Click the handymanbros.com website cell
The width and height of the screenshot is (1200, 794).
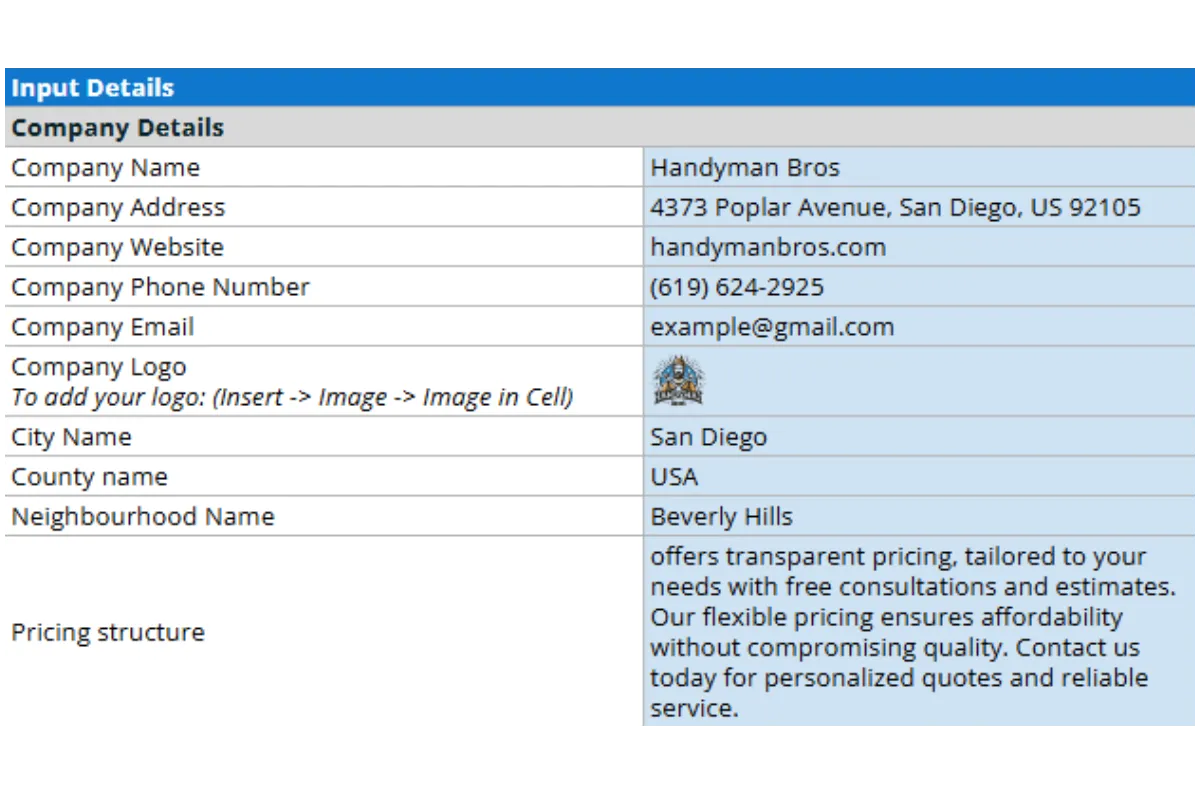click(x=920, y=247)
